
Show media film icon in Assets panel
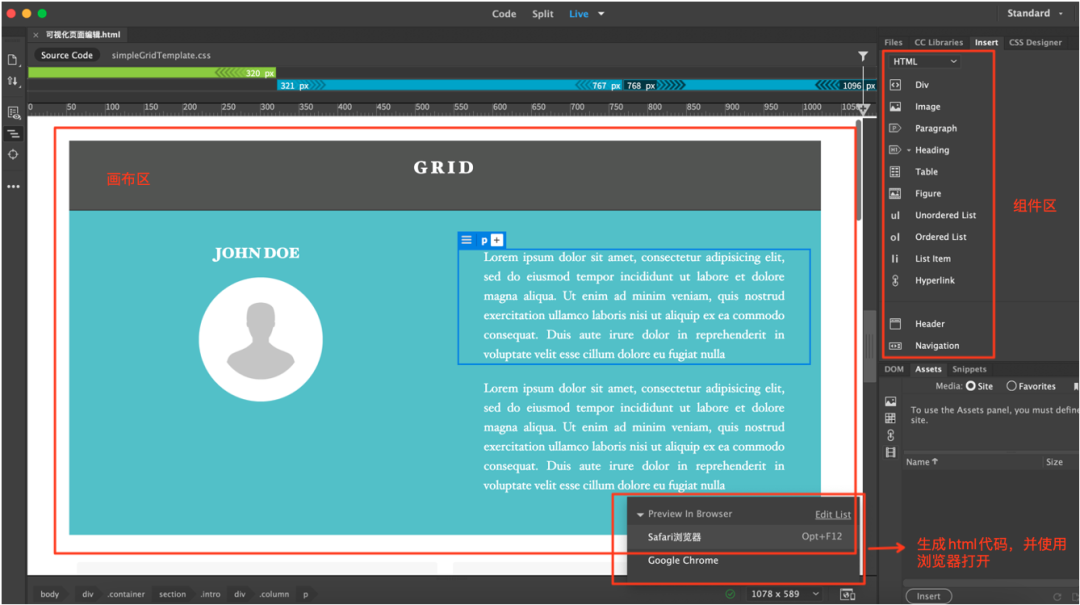[x=891, y=453]
